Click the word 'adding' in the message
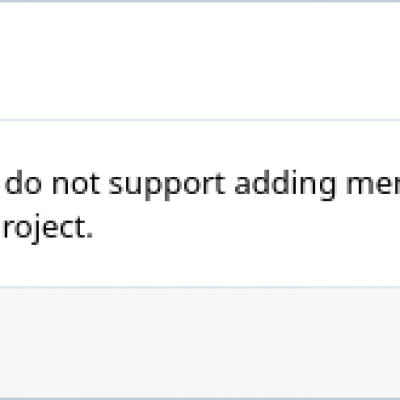Image resolution: width=400 pixels, height=400 pixels. [x=285, y=185]
